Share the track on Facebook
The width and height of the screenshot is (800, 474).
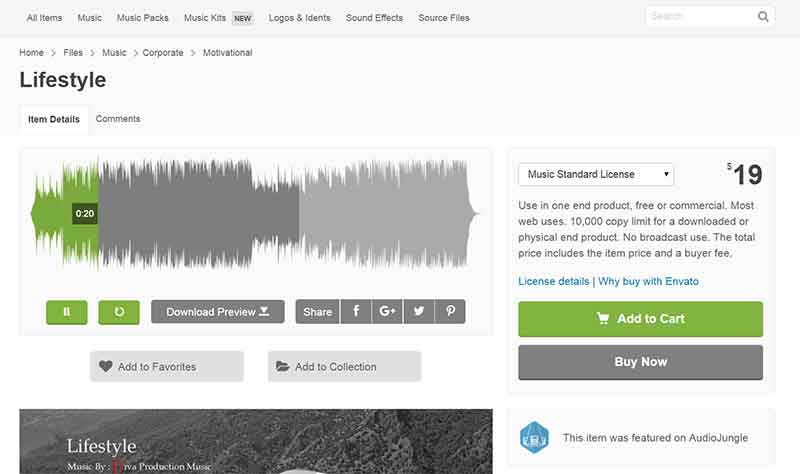356,312
